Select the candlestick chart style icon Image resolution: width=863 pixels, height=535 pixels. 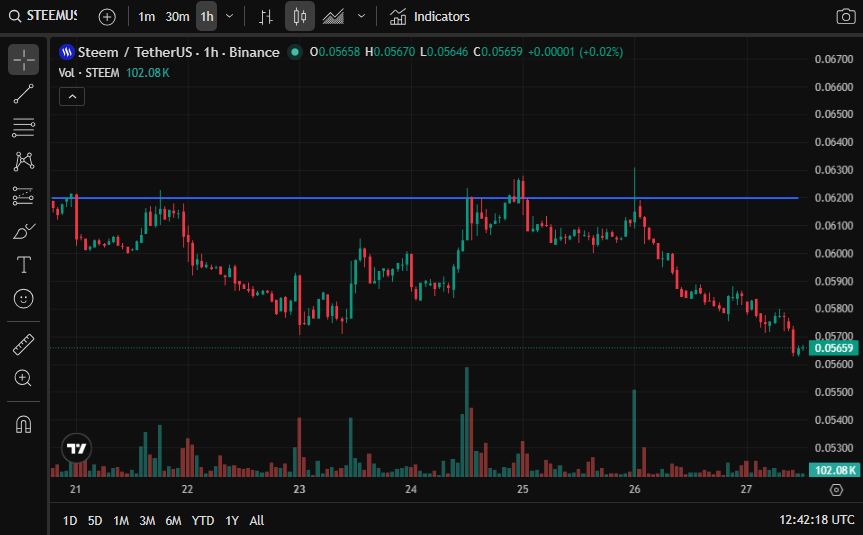coord(300,17)
